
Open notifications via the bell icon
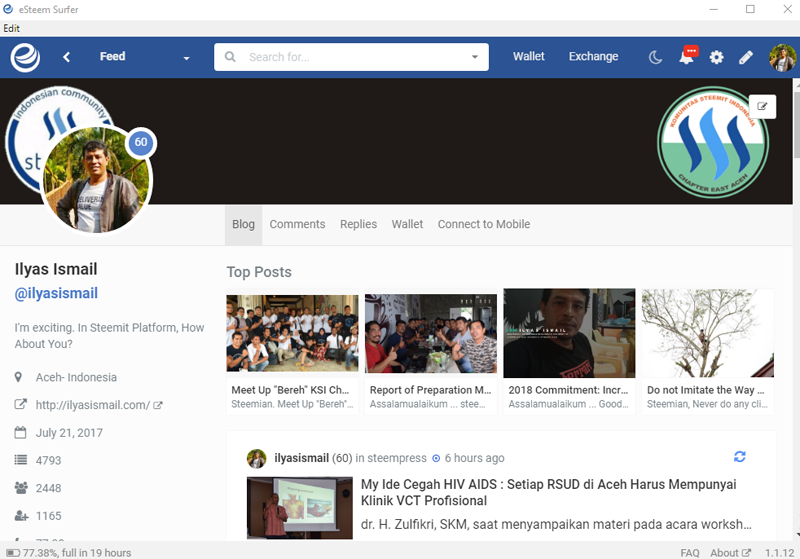[687, 56]
